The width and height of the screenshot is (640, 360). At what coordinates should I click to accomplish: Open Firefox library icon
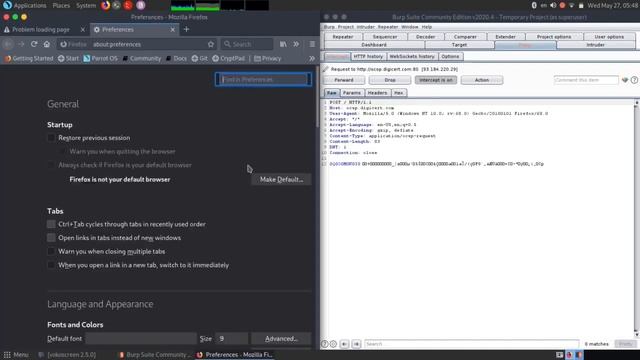point(283,44)
